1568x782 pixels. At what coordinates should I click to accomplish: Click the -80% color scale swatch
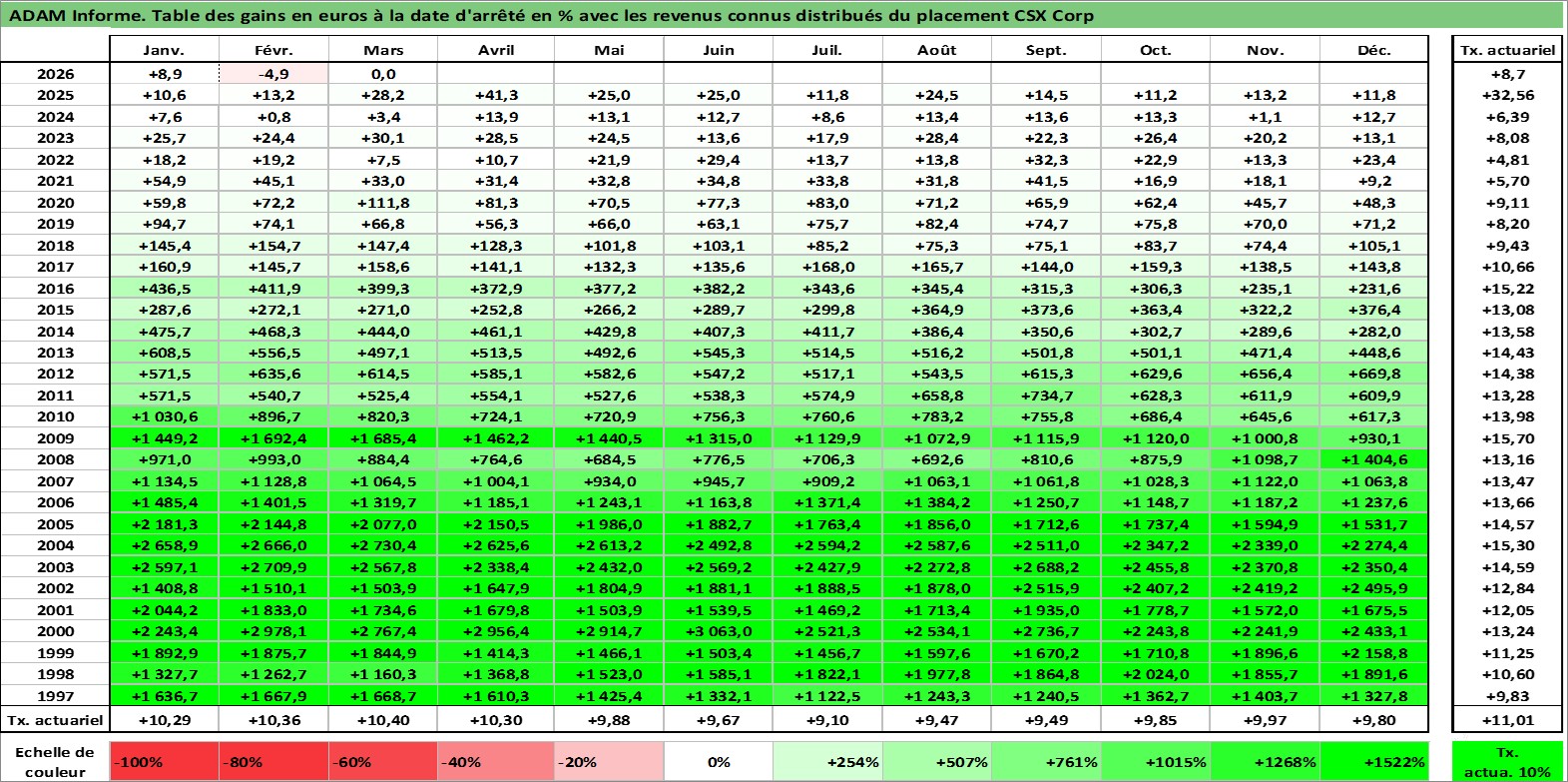[x=273, y=761]
